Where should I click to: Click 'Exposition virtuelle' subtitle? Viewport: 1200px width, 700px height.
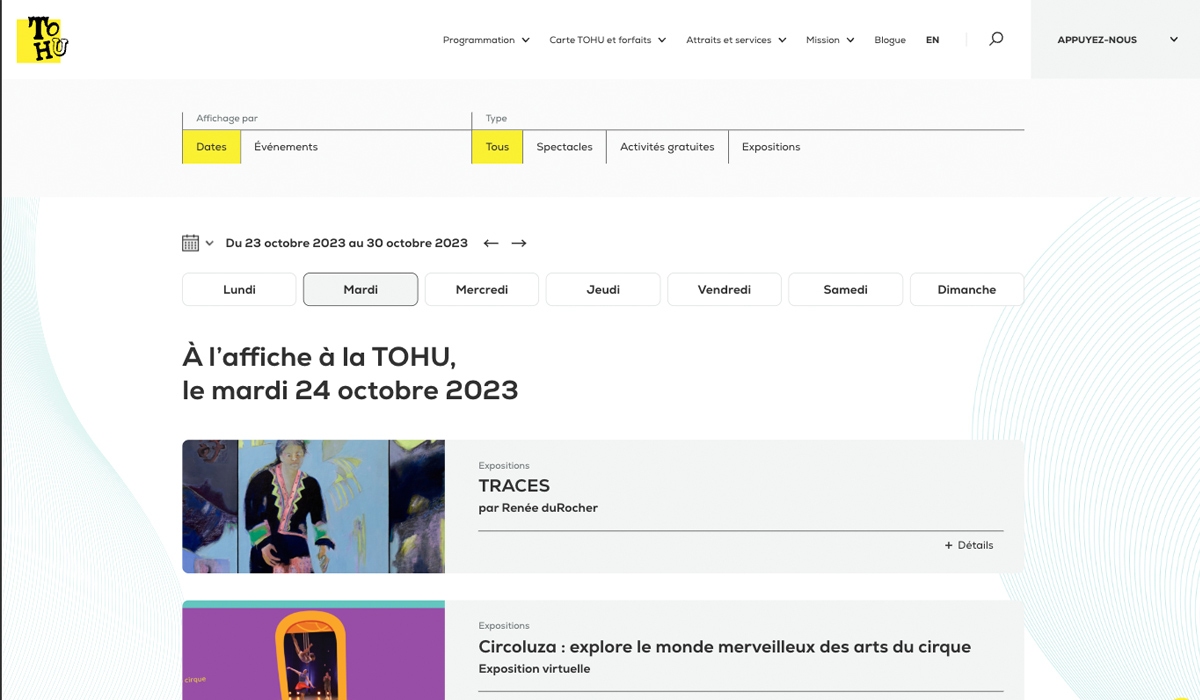(534, 669)
